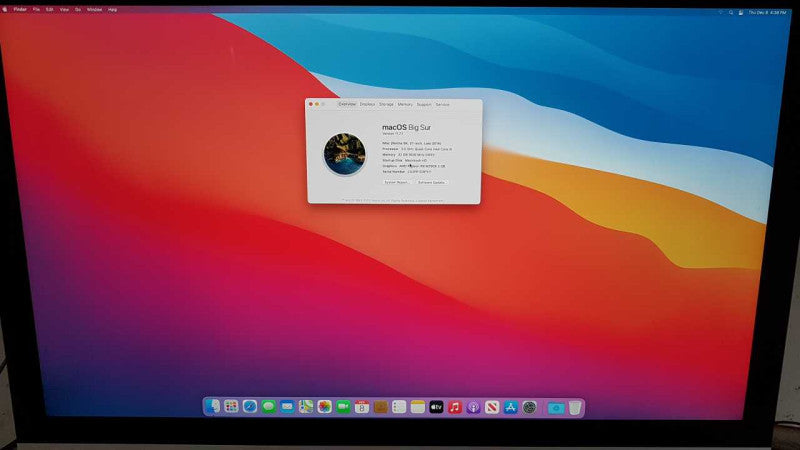The width and height of the screenshot is (800, 450).
Task: Select the Overview tab
Action: pyautogui.click(x=347, y=104)
